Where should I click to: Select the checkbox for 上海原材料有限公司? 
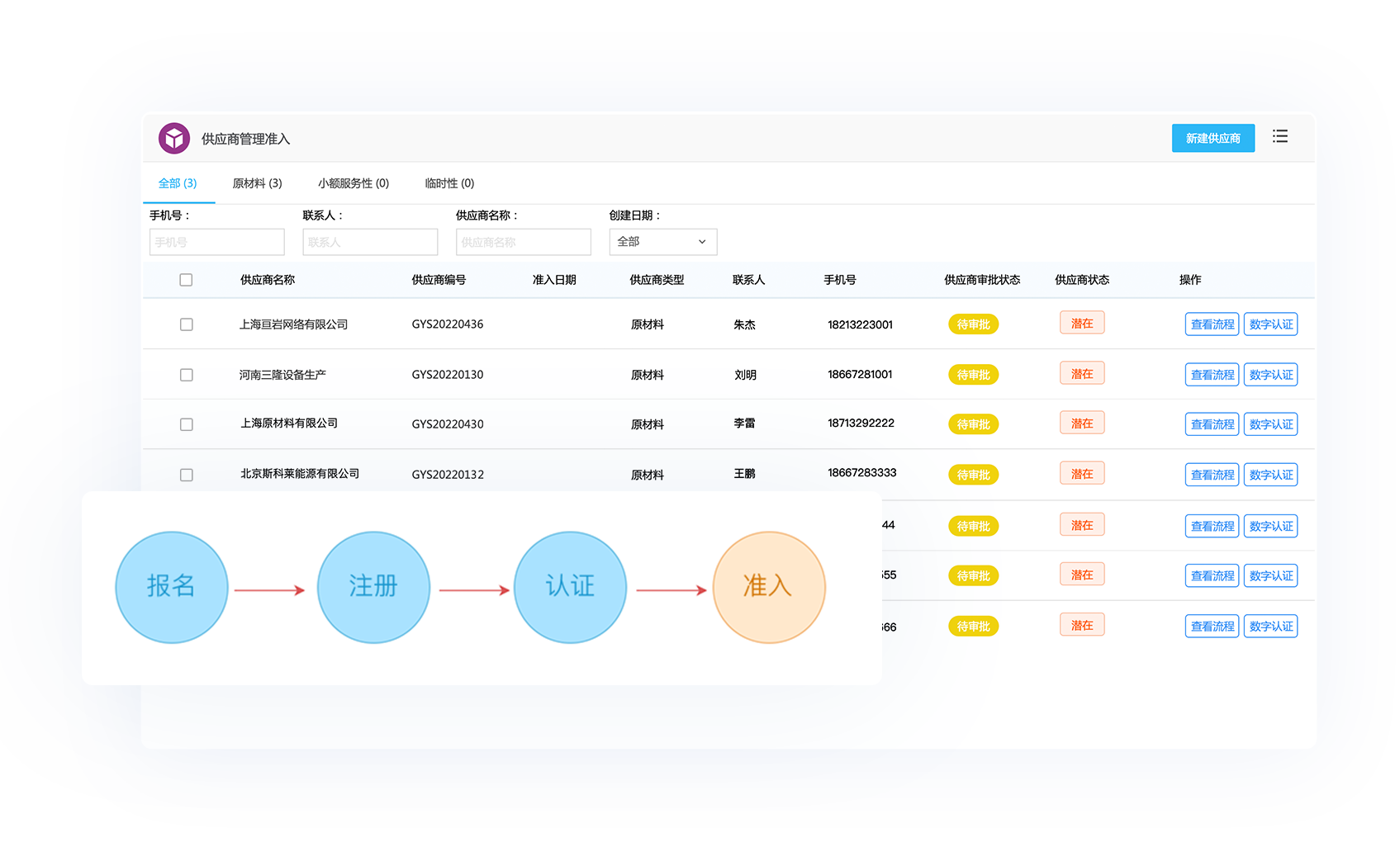point(187,424)
